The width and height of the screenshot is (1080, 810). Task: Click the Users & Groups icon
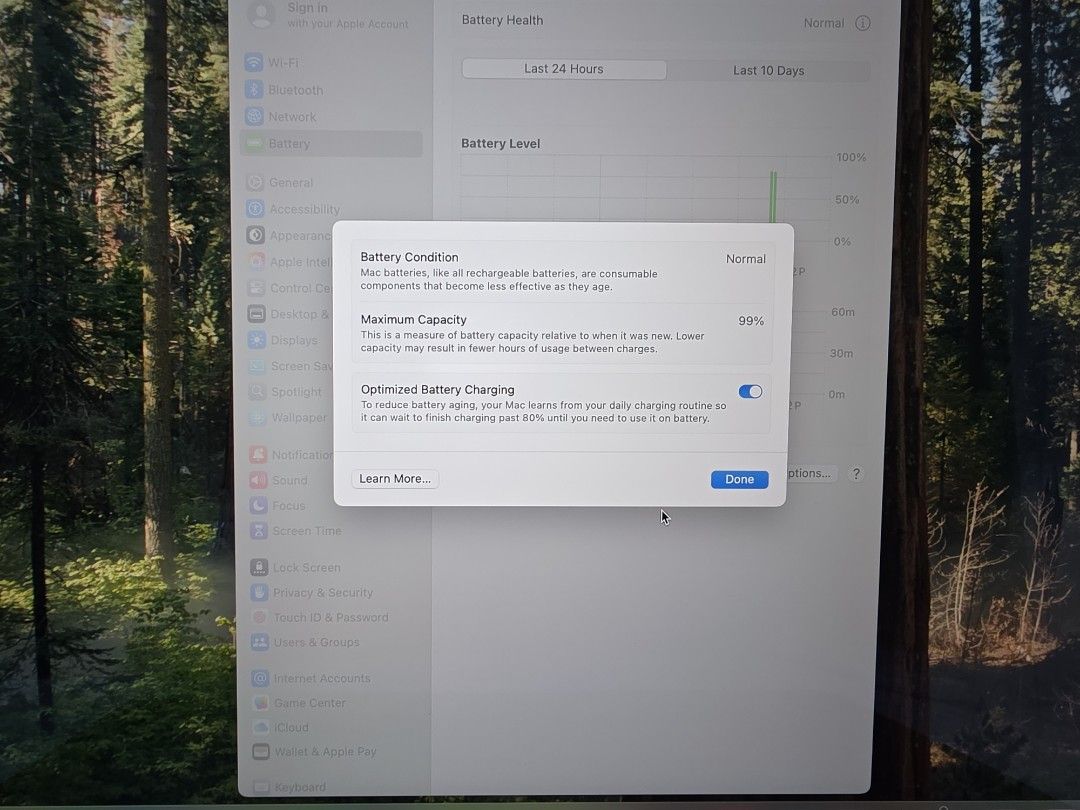pyautogui.click(x=260, y=642)
